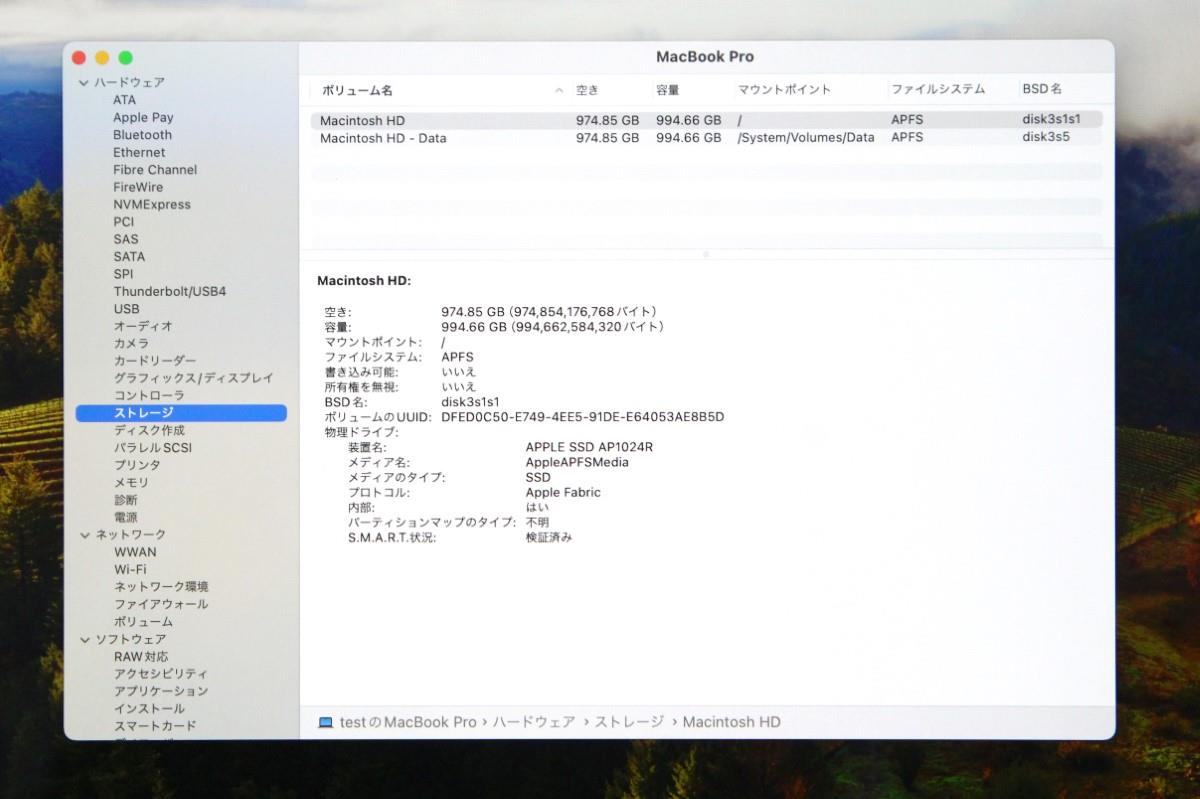Click the volume UUID value
Image resolution: width=1200 pixels, height=799 pixels.
point(583,417)
